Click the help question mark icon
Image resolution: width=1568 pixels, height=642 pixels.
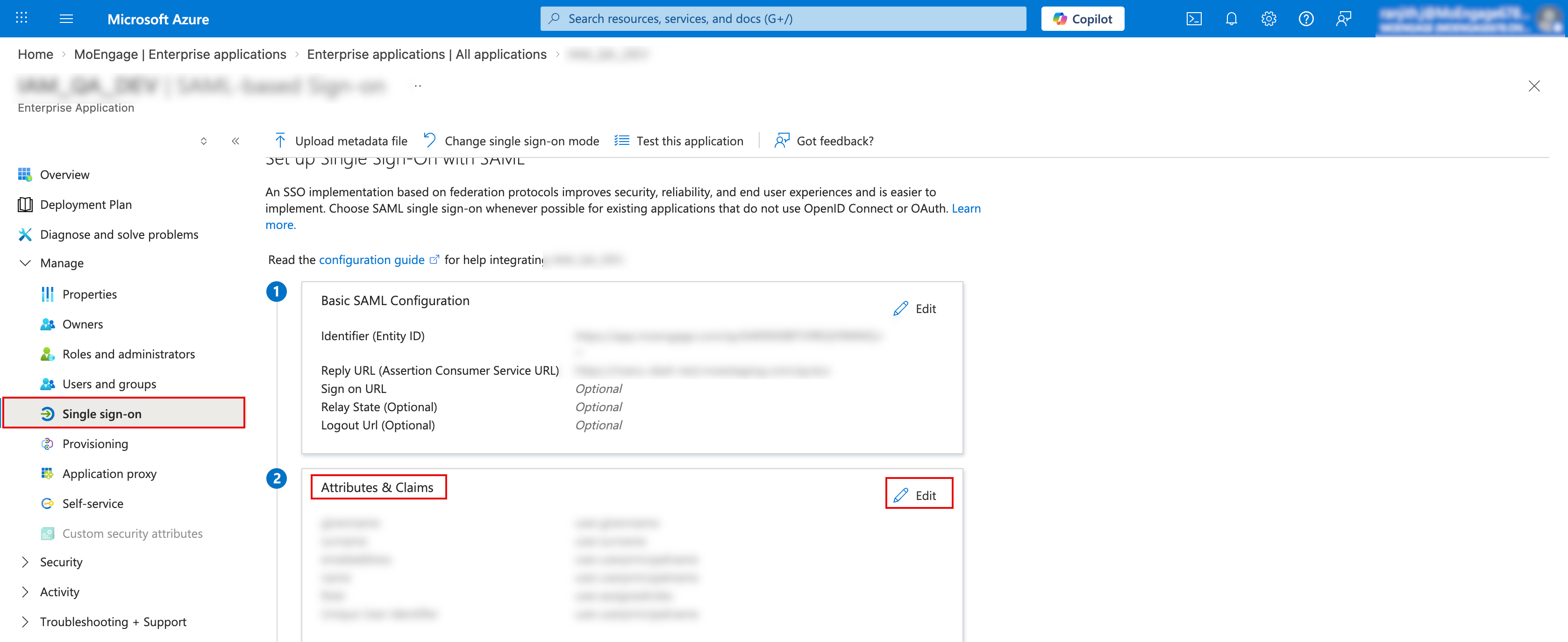coord(1305,19)
